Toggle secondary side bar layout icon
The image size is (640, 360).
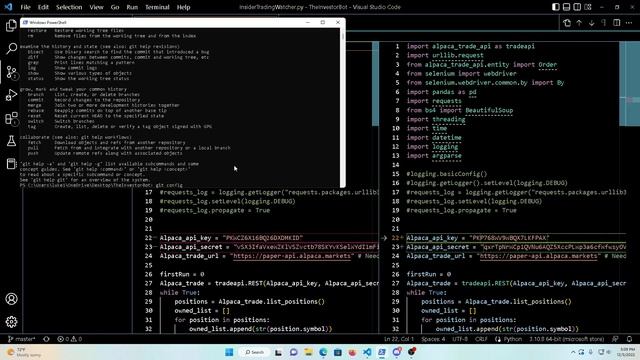577,7
